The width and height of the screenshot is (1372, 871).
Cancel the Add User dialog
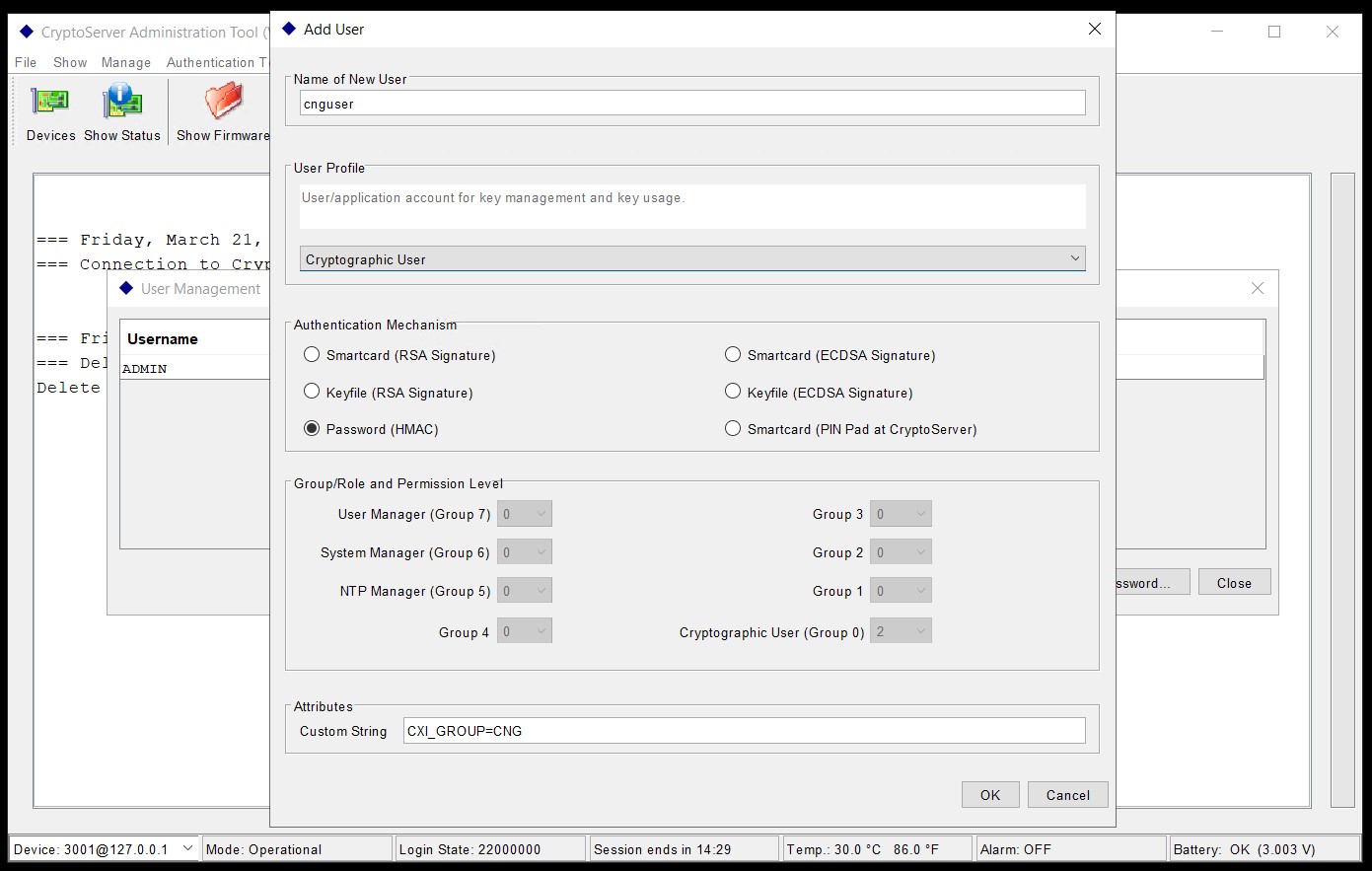click(1068, 795)
